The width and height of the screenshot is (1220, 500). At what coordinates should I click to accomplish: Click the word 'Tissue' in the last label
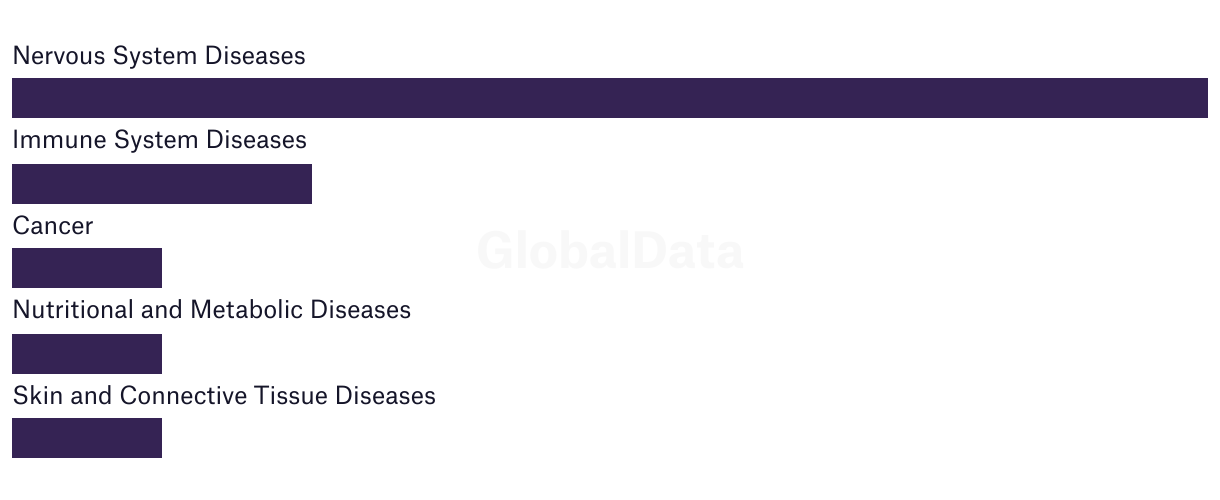[284, 396]
